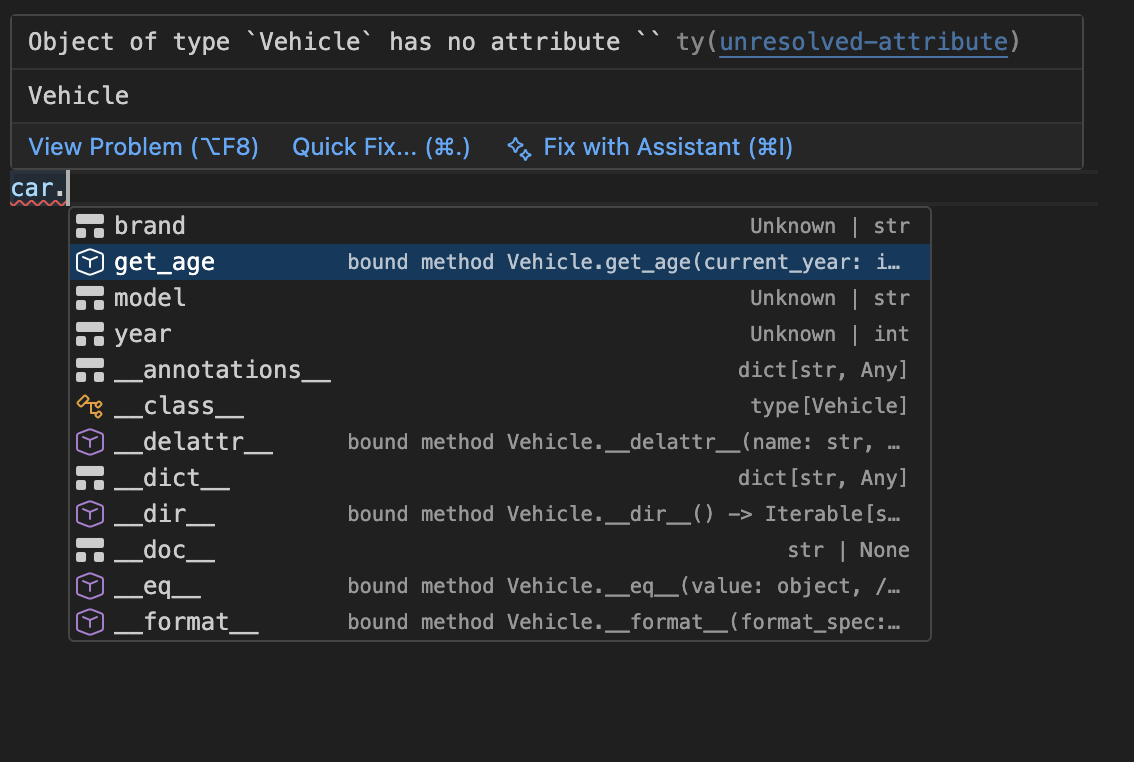
Task: Click the field icon beside __dict__
Action: click(89, 477)
